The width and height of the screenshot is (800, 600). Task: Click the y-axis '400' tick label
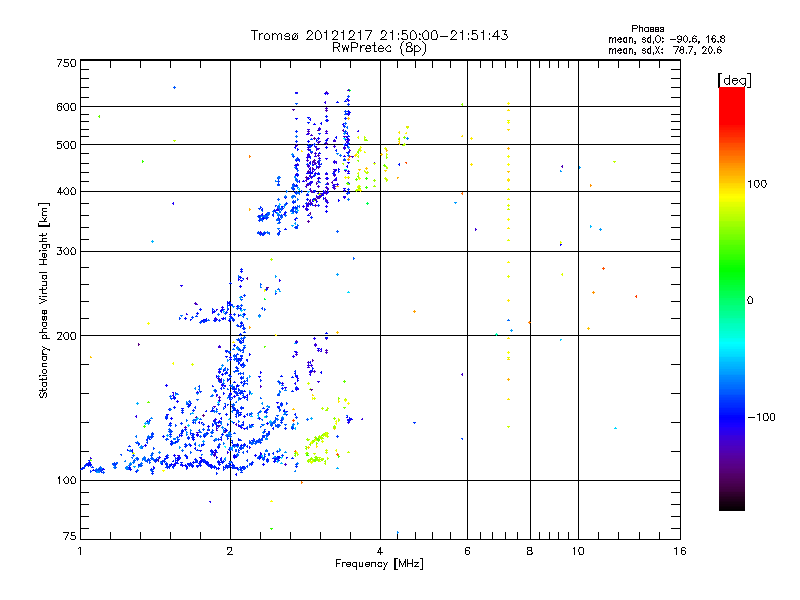click(66, 192)
